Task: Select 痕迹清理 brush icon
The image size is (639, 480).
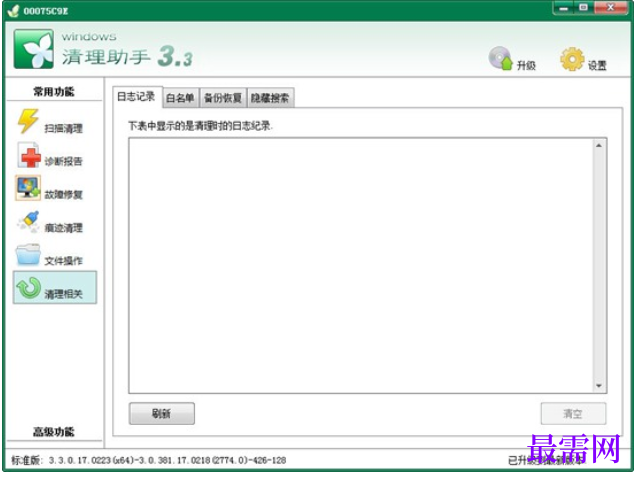Action: 29,222
